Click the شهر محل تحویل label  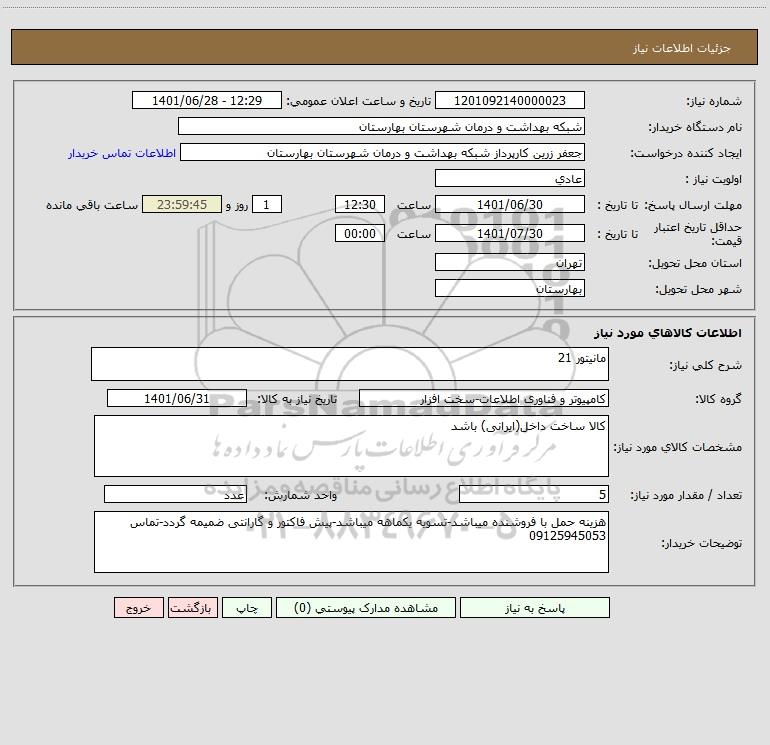pyautogui.click(x=699, y=289)
